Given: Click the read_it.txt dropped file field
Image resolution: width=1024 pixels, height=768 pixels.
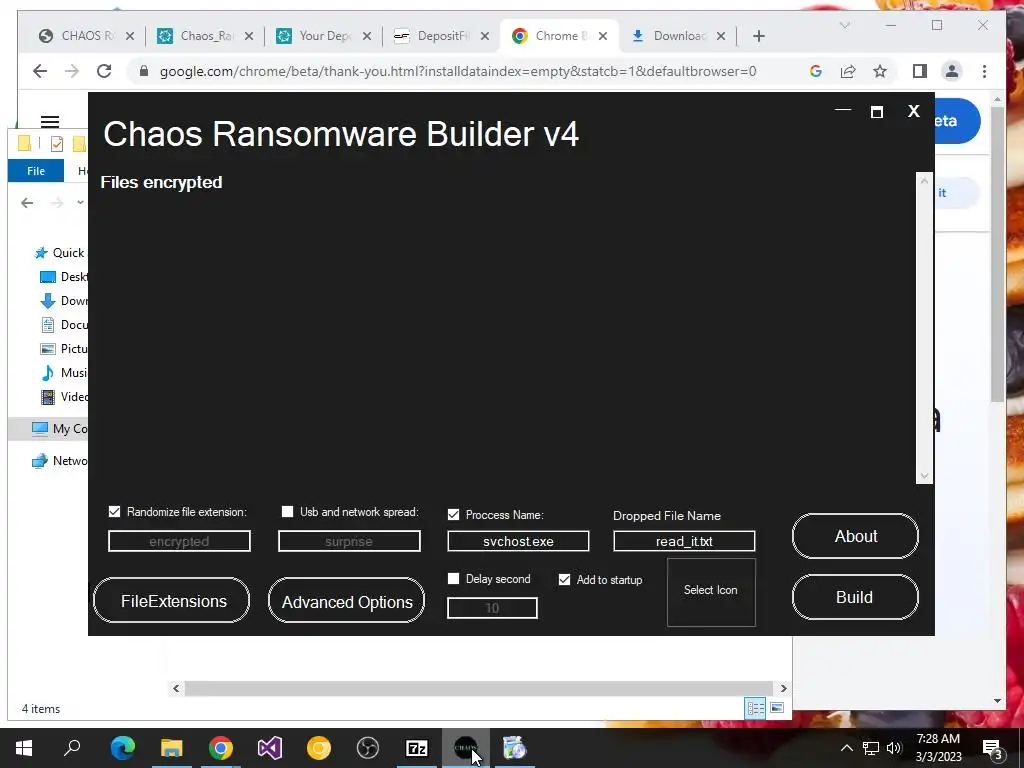Looking at the screenshot, I should click(x=684, y=541).
